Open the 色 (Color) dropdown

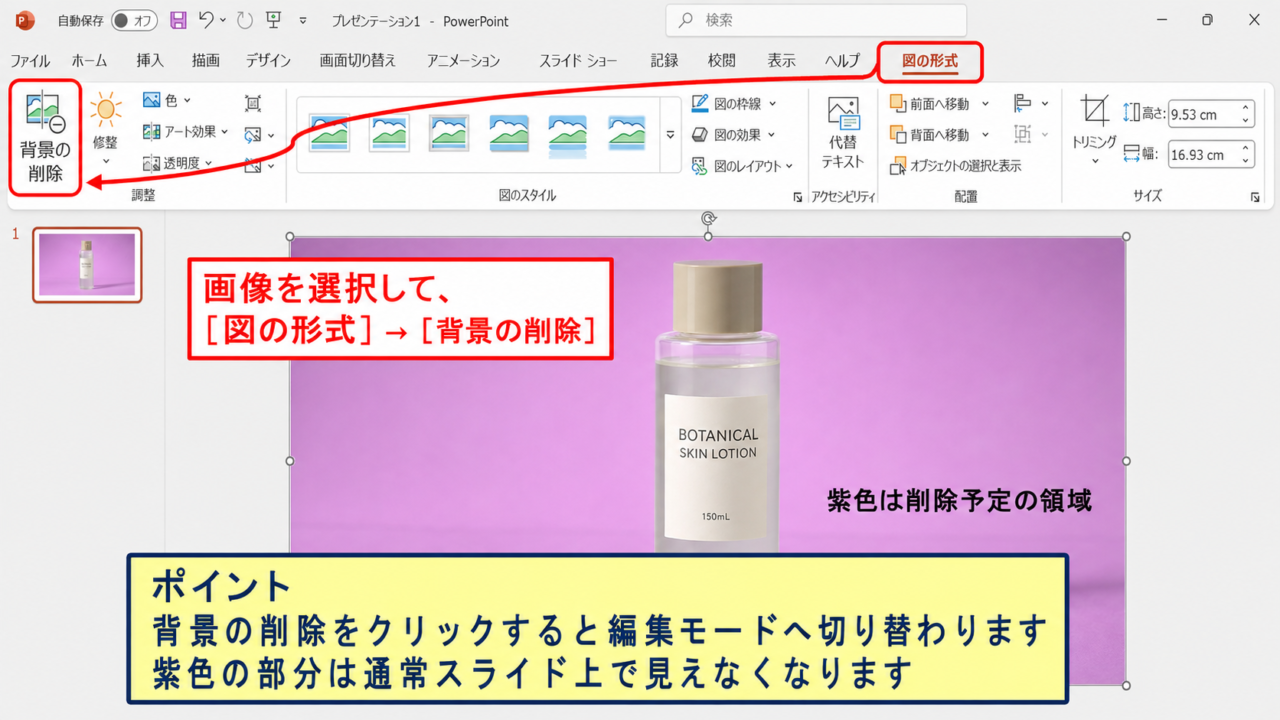pos(167,100)
